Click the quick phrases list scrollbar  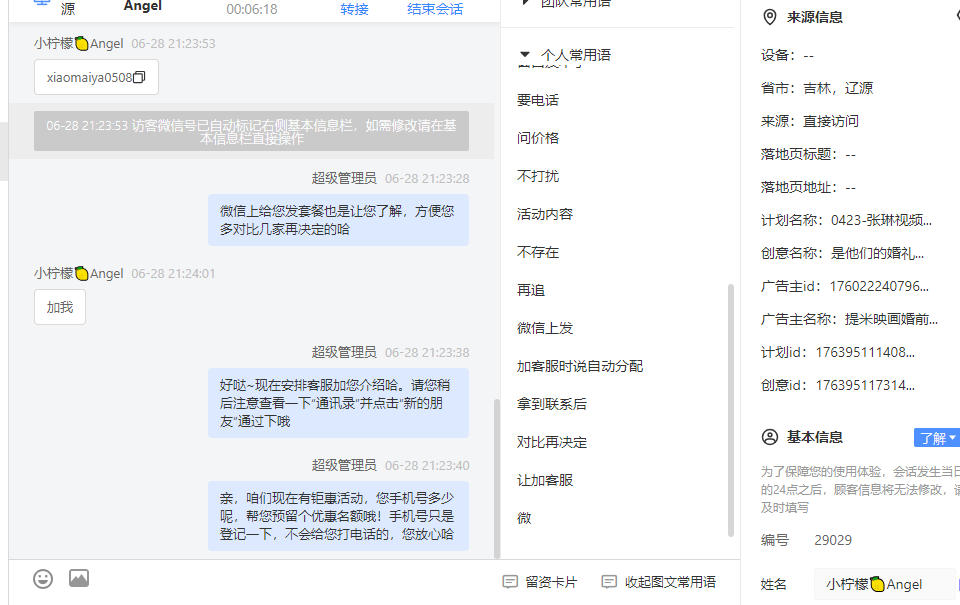coord(730,410)
